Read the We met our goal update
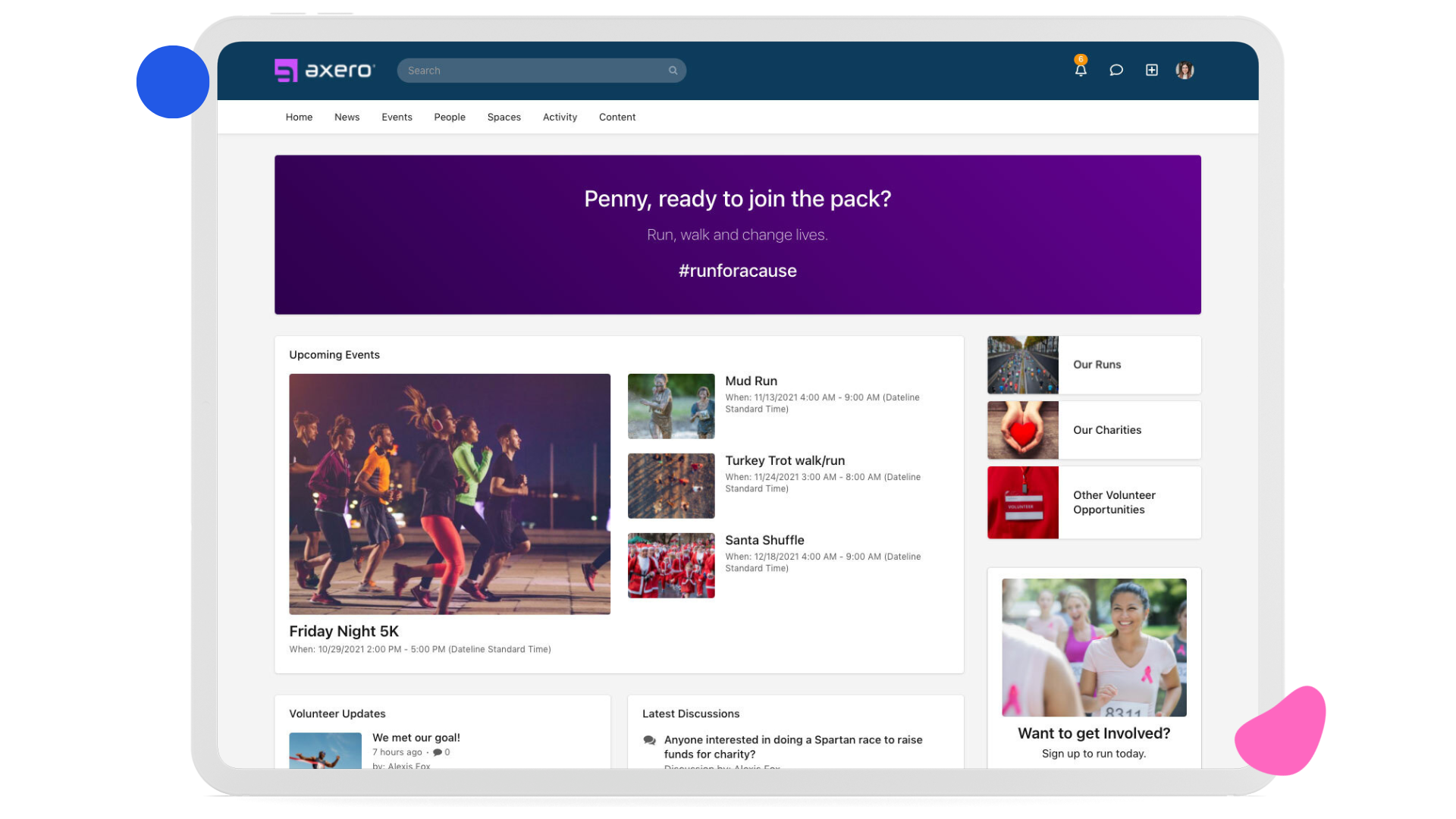The width and height of the screenshot is (1456, 819). pyautogui.click(x=416, y=737)
